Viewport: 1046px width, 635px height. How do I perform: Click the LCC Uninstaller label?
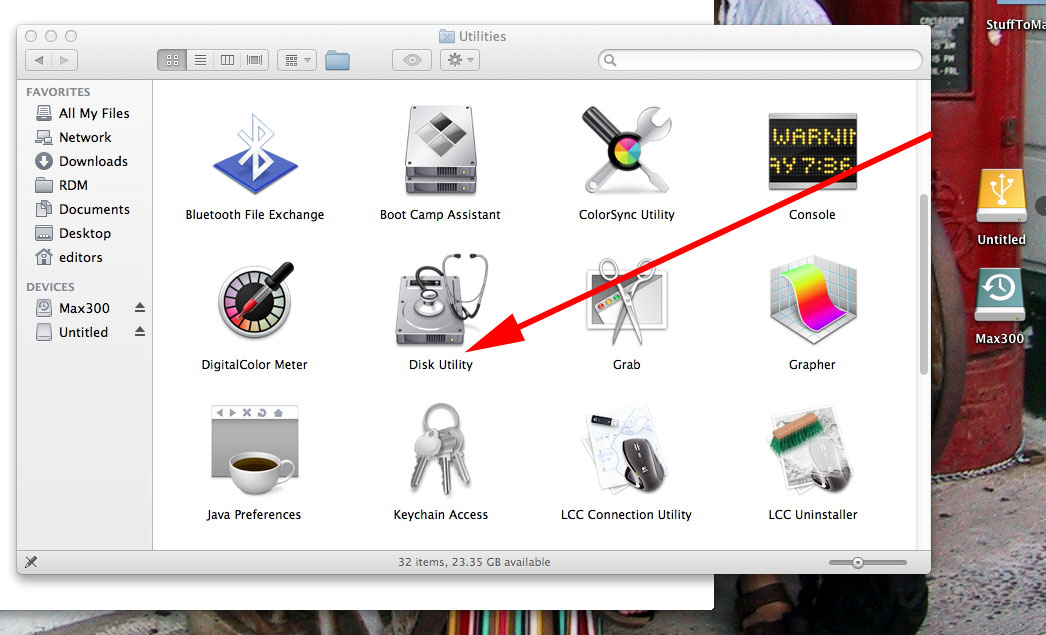tap(813, 515)
